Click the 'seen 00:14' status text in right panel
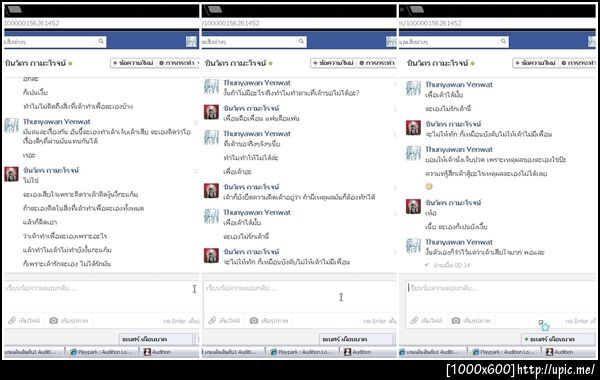 pyautogui.click(x=452, y=265)
